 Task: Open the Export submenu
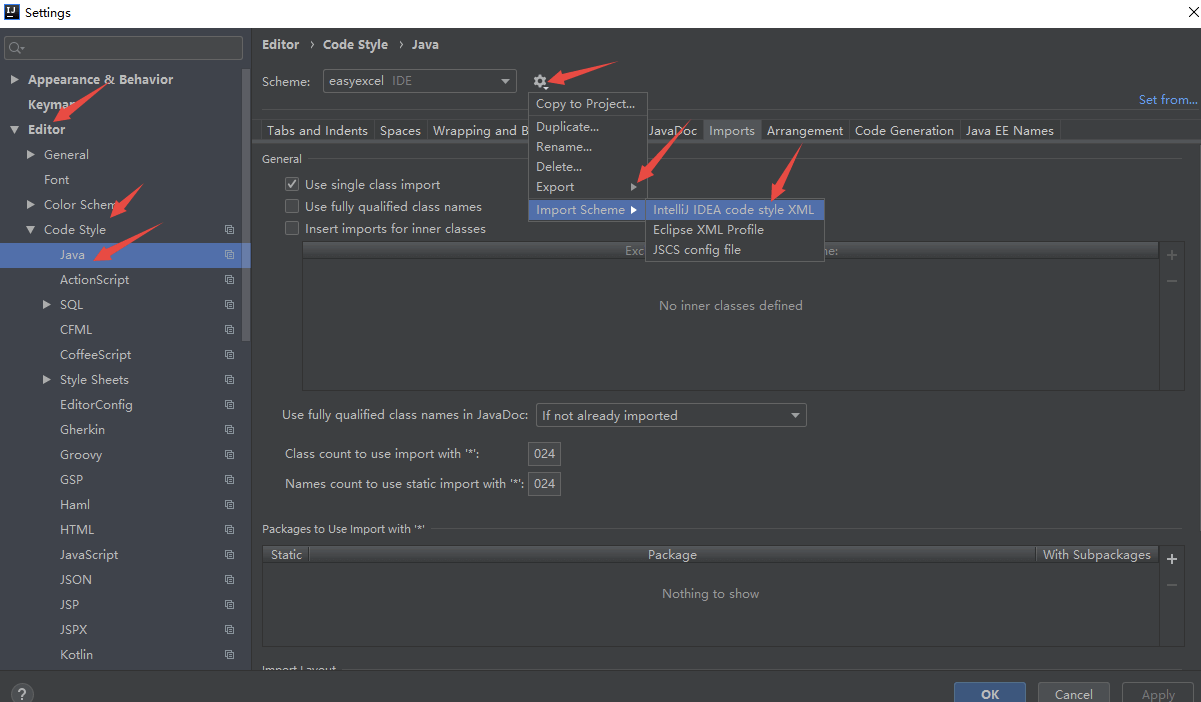(587, 187)
